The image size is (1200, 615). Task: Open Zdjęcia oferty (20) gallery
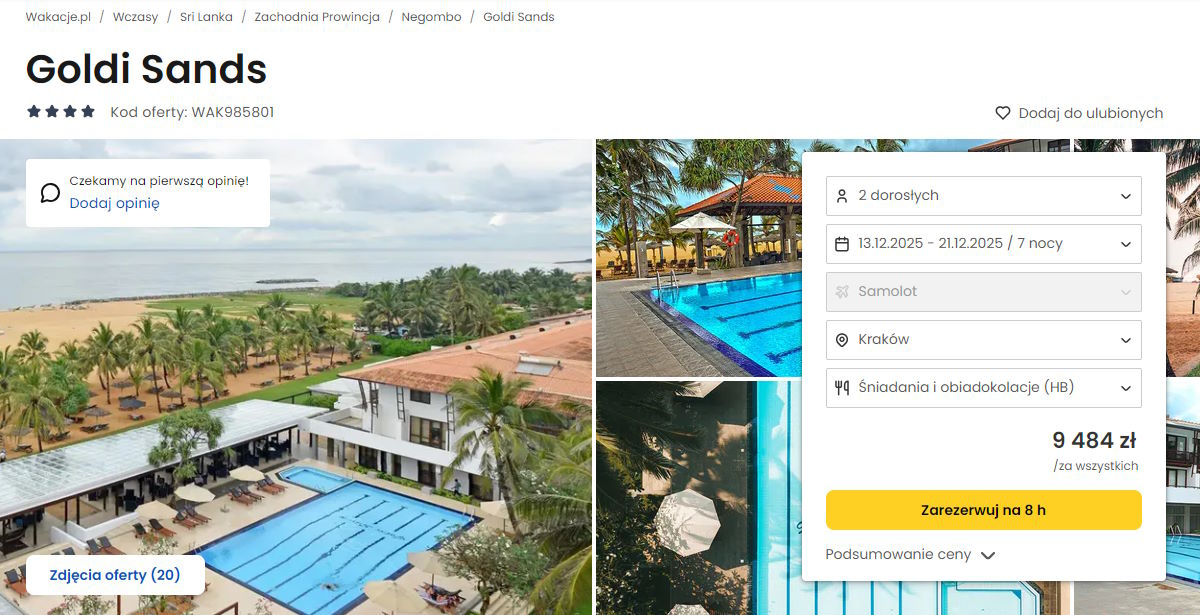pyautogui.click(x=115, y=575)
